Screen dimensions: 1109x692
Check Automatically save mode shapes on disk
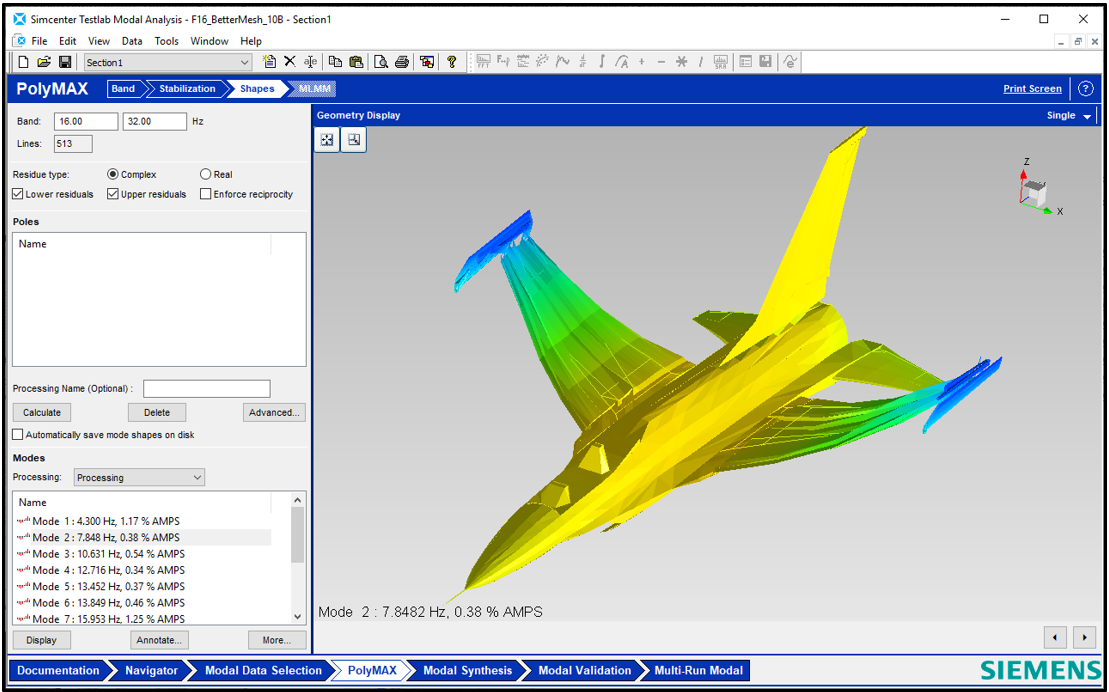pyautogui.click(x=18, y=435)
